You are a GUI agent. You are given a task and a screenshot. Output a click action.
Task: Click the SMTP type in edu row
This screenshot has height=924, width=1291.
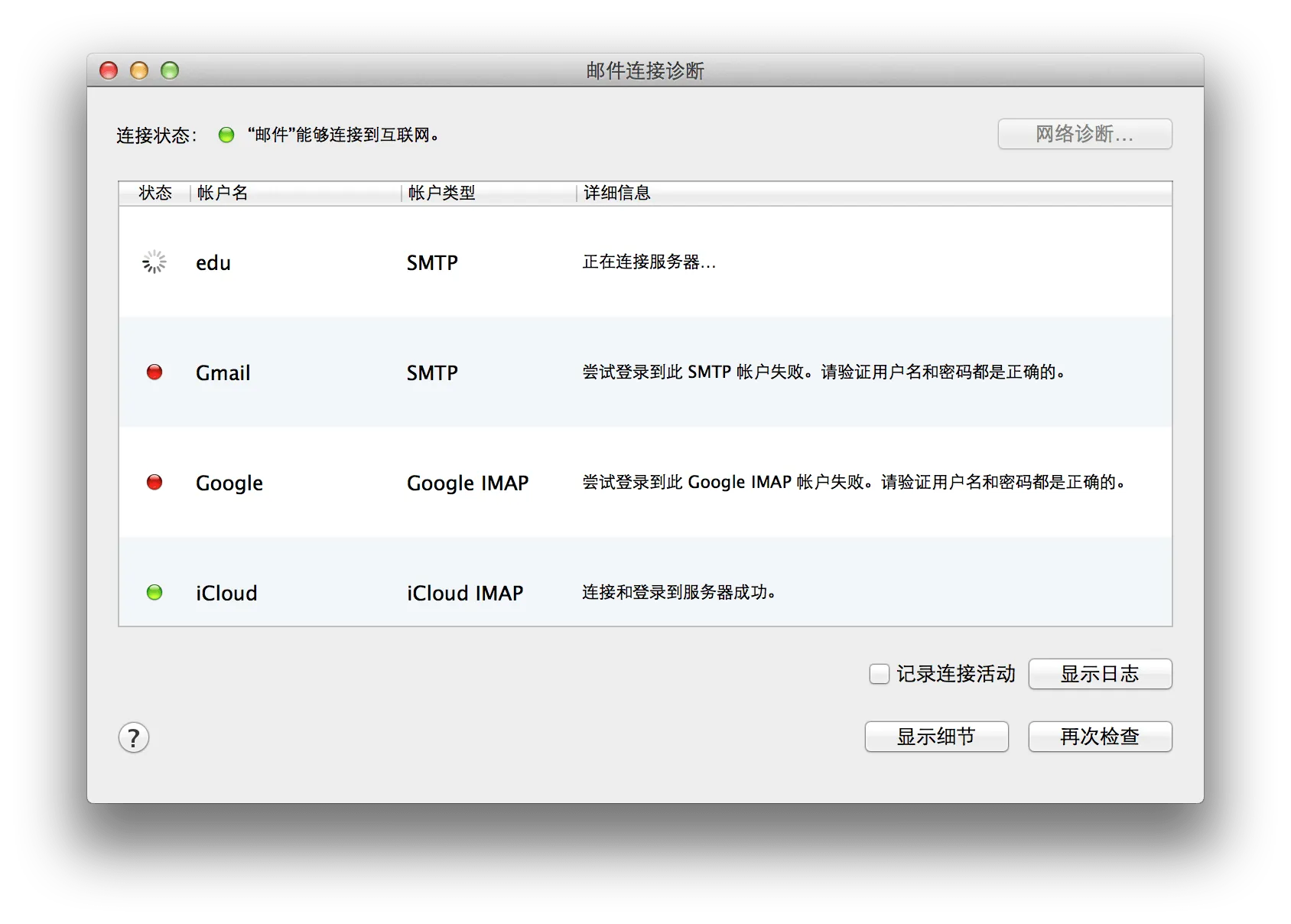pos(432,263)
